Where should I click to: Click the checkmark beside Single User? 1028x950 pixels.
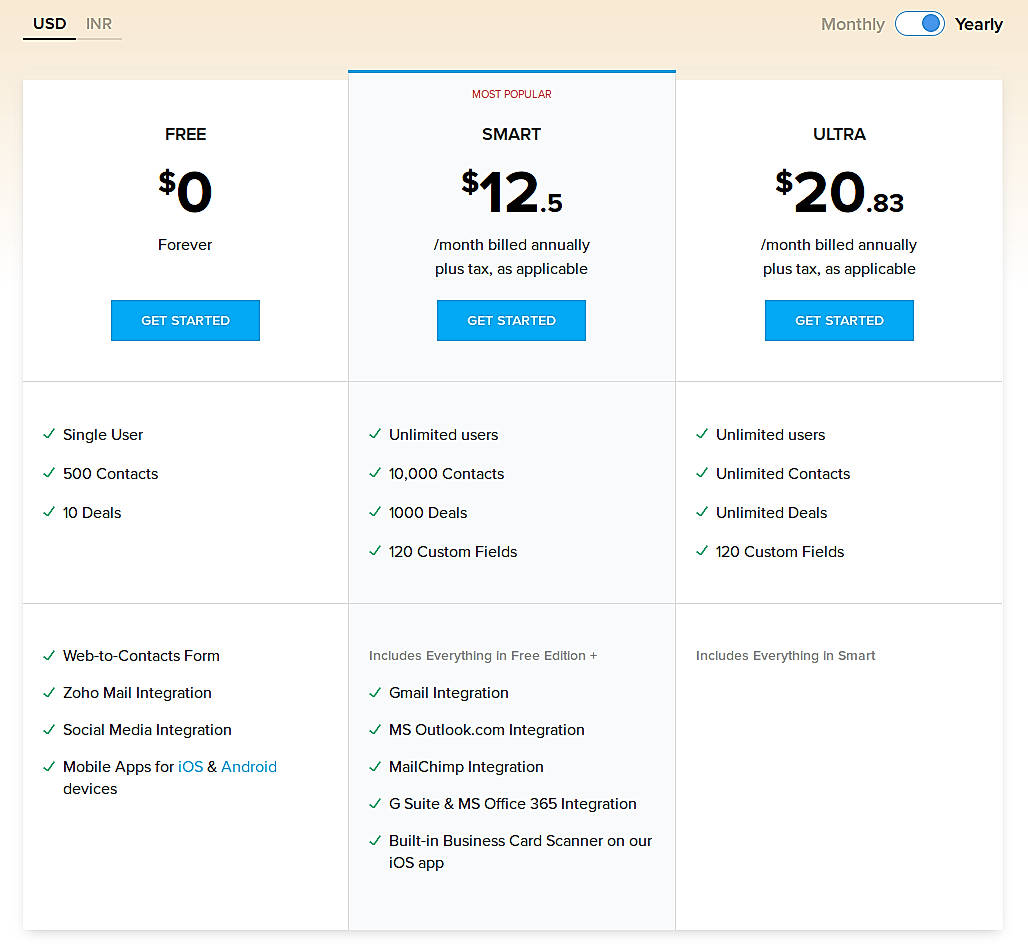(x=49, y=435)
